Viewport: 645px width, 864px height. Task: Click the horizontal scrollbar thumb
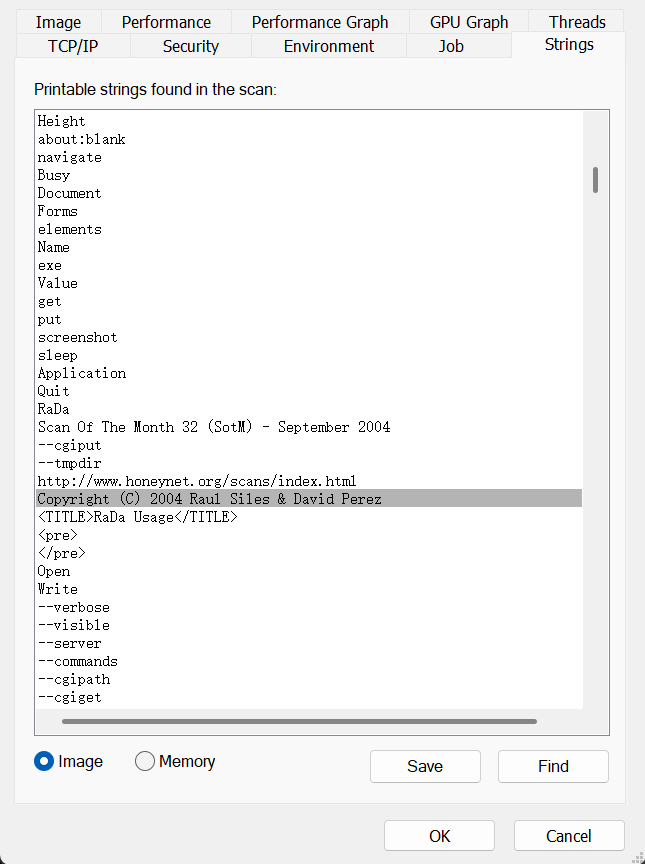tap(299, 721)
